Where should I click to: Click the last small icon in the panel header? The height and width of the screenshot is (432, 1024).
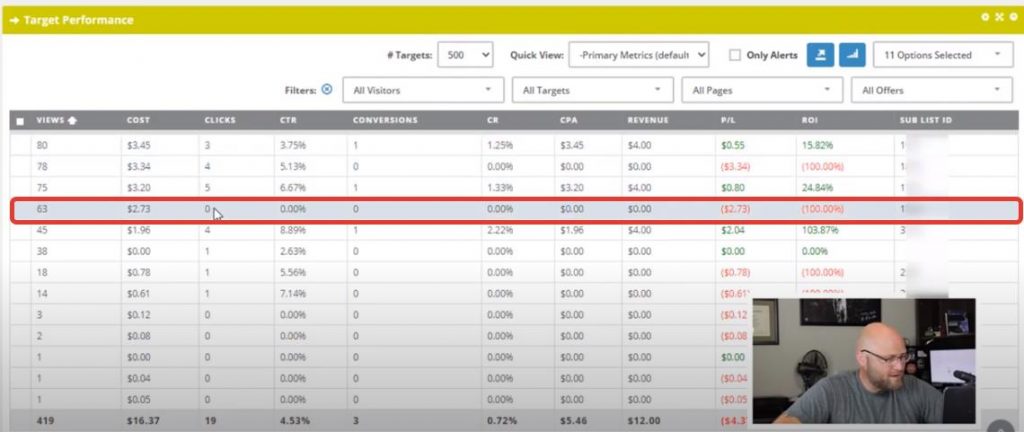[1014, 18]
